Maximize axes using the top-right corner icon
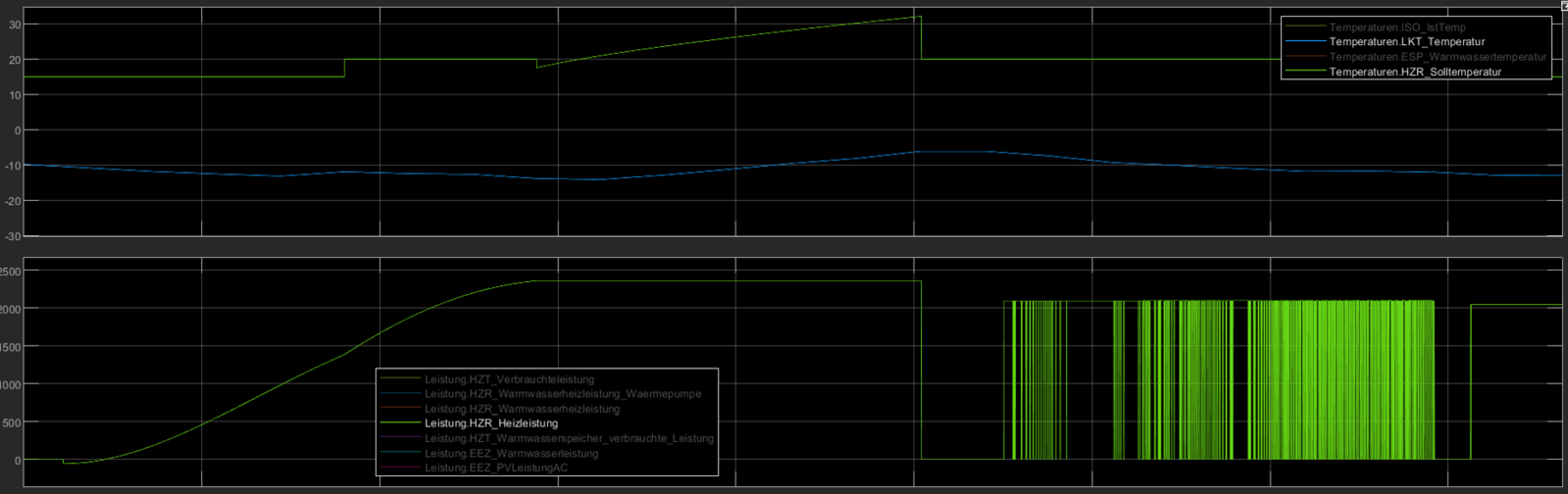This screenshot has width=1568, height=494. 1559,6
